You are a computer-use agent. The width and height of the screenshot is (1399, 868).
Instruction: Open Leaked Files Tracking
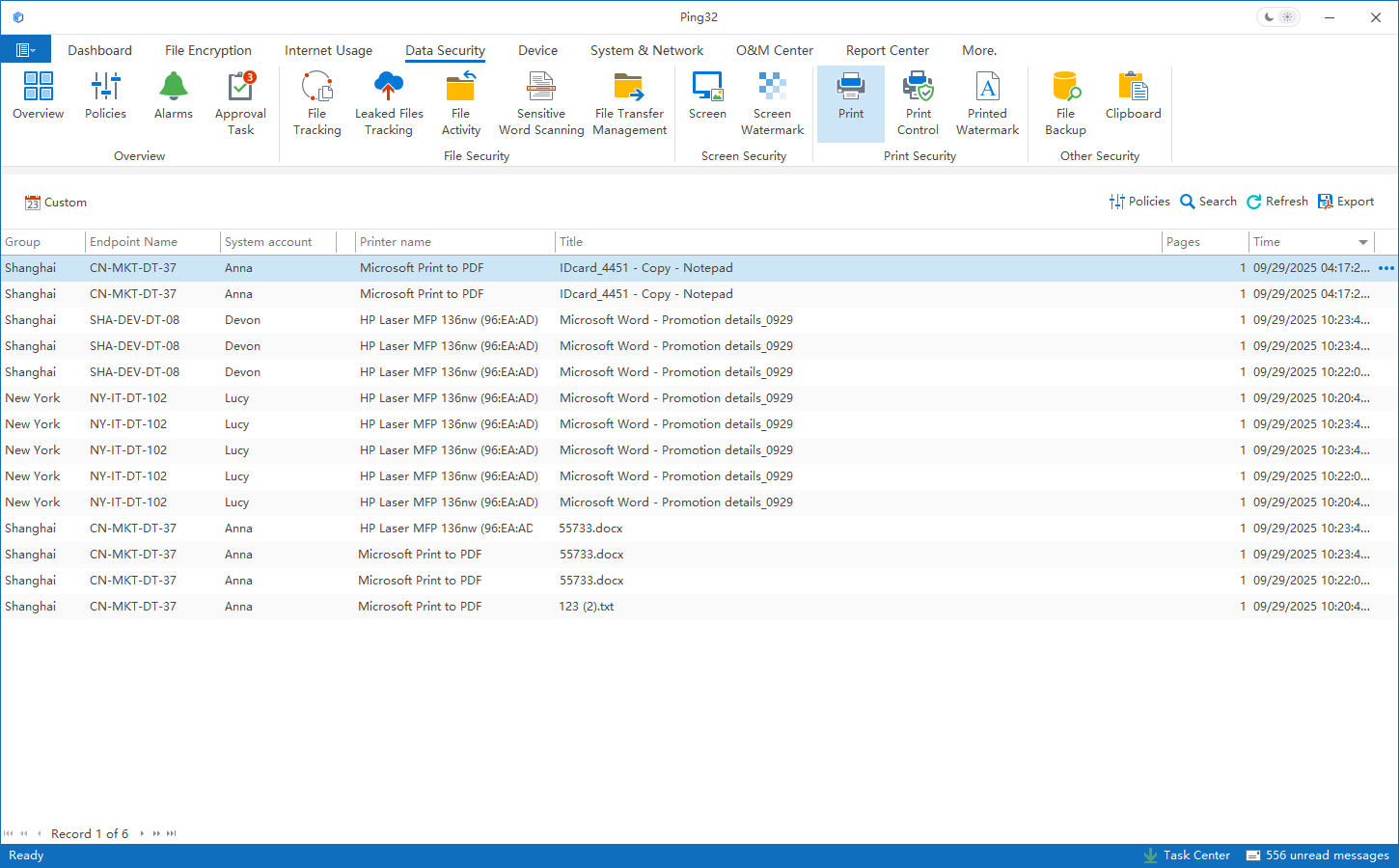click(389, 103)
